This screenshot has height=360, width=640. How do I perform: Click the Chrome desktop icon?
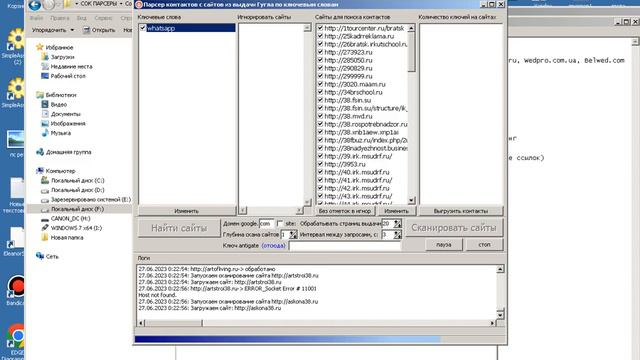[x=16, y=336]
